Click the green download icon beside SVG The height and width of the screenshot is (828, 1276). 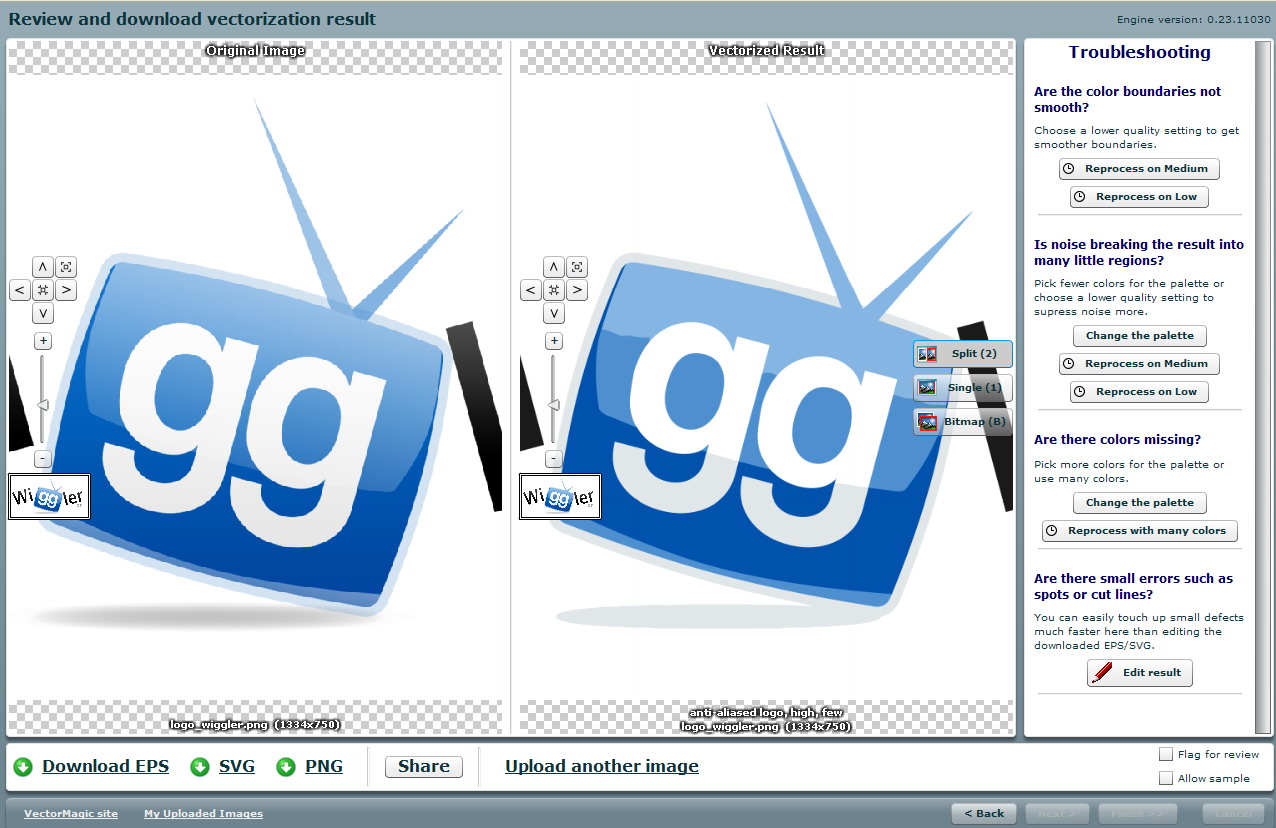(x=200, y=767)
